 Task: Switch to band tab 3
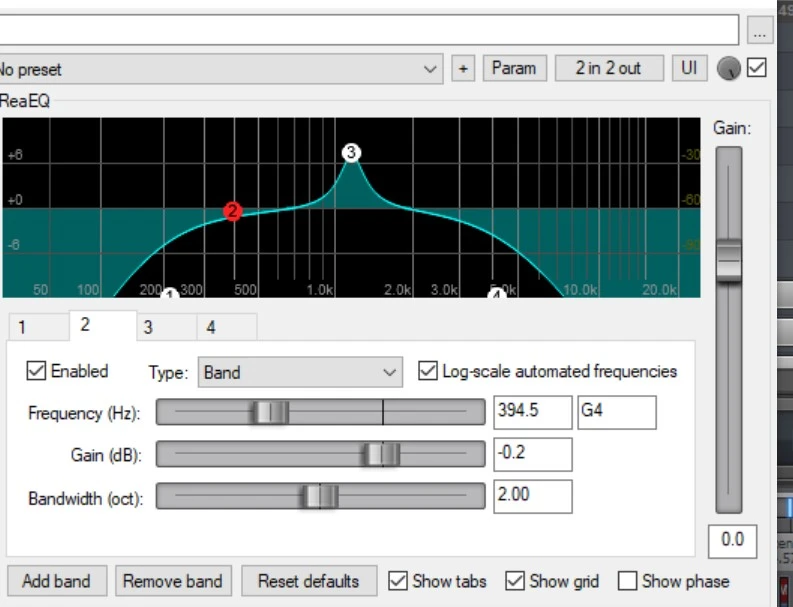point(147,327)
